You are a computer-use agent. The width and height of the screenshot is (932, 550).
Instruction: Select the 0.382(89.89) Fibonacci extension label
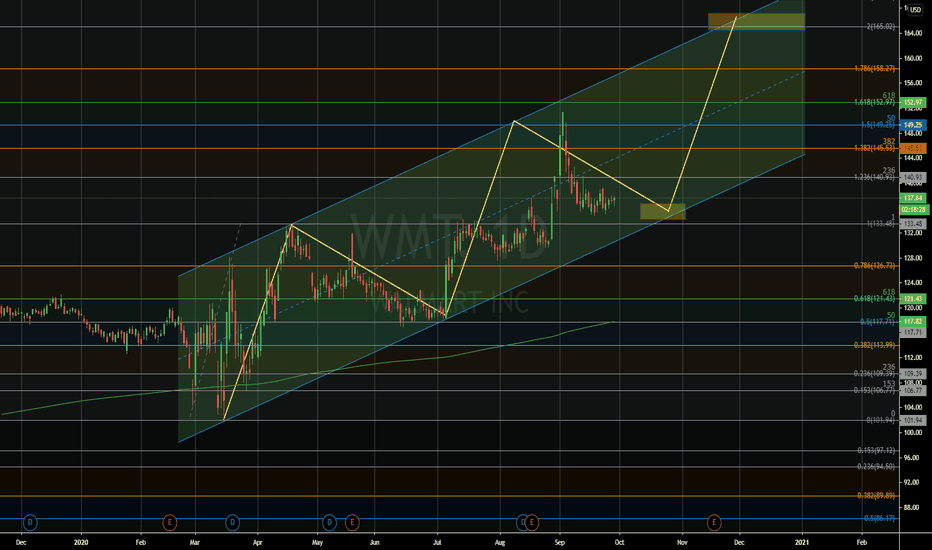[876, 496]
